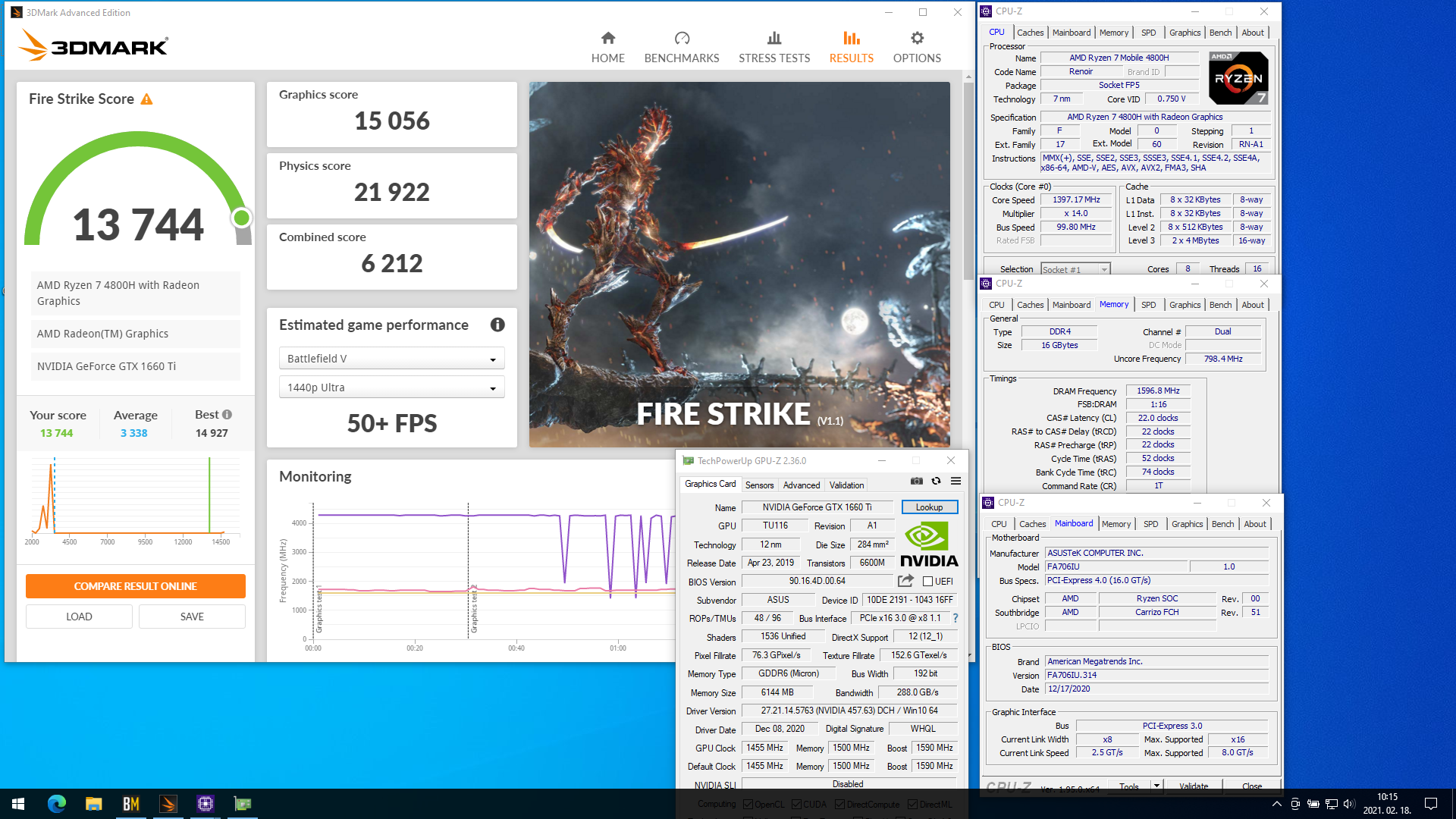The image size is (1456, 819).
Task: Click the AMD Radeon(TM) Graphics entry in 3DMark
Action: click(x=136, y=334)
